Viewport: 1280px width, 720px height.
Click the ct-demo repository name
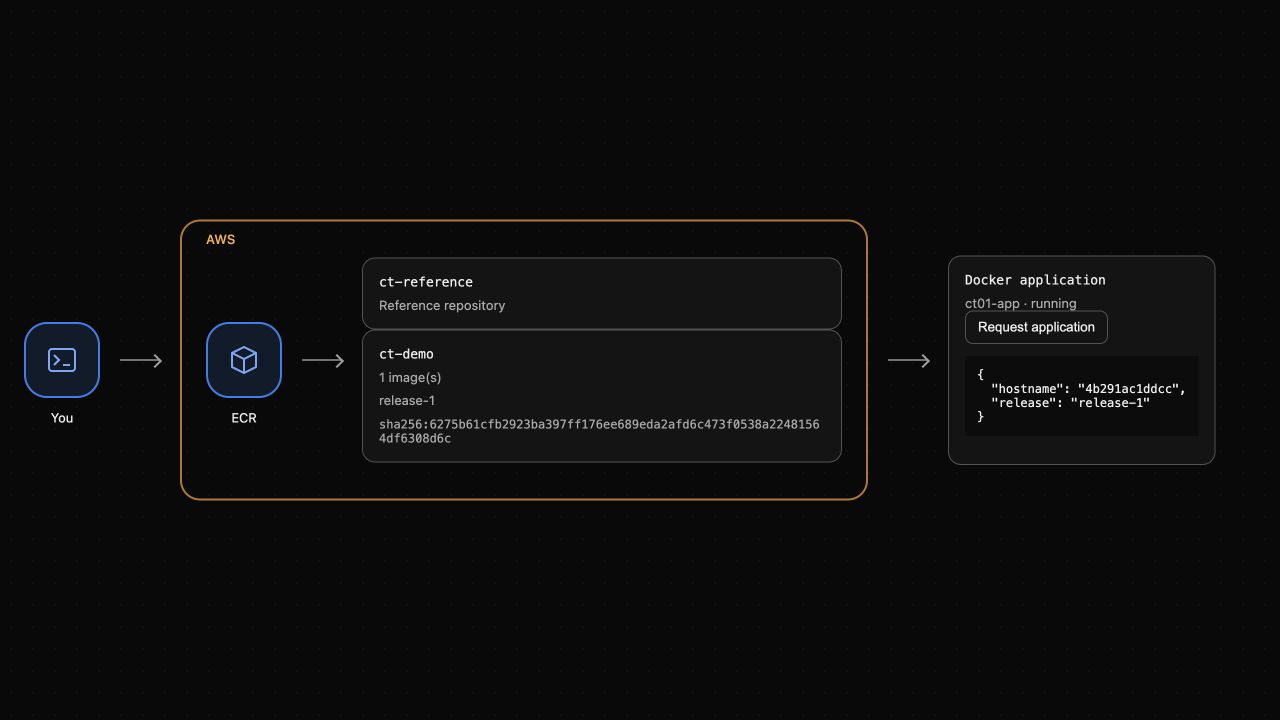tap(406, 354)
